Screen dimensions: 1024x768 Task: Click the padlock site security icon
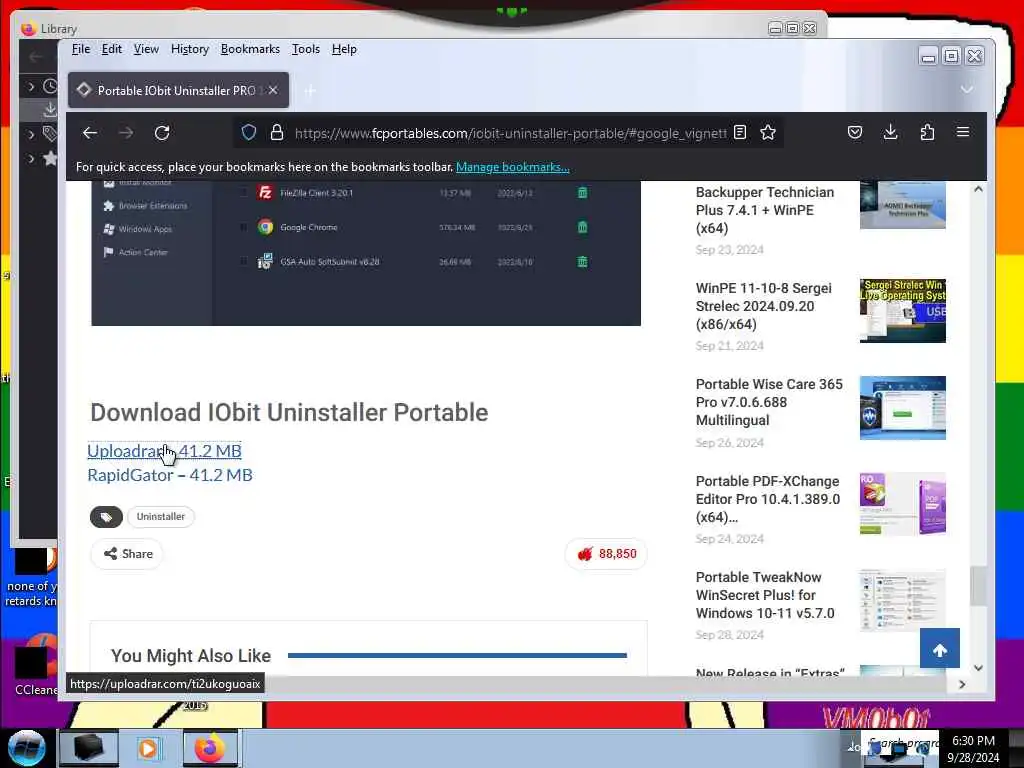277,133
